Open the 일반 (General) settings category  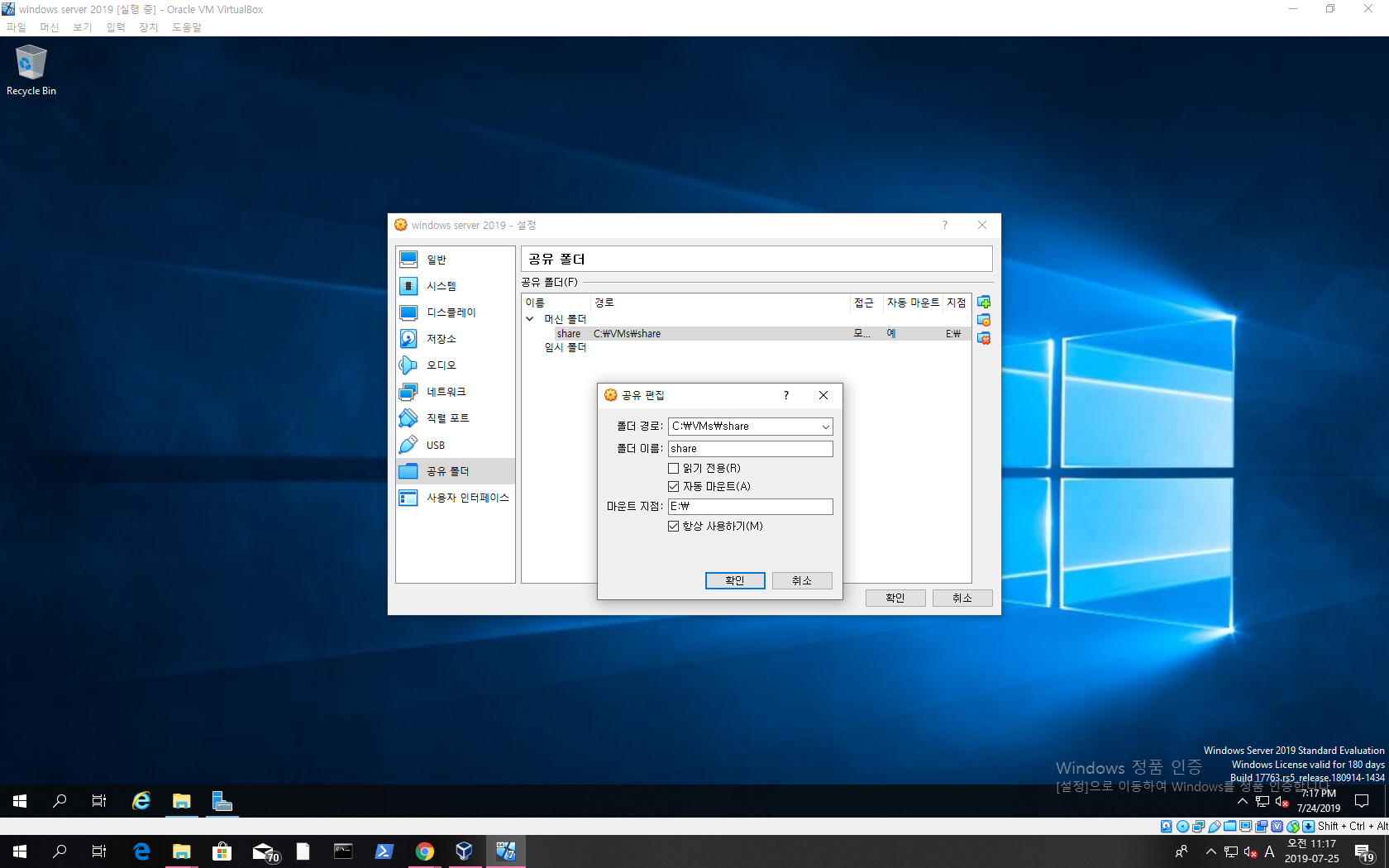455,260
